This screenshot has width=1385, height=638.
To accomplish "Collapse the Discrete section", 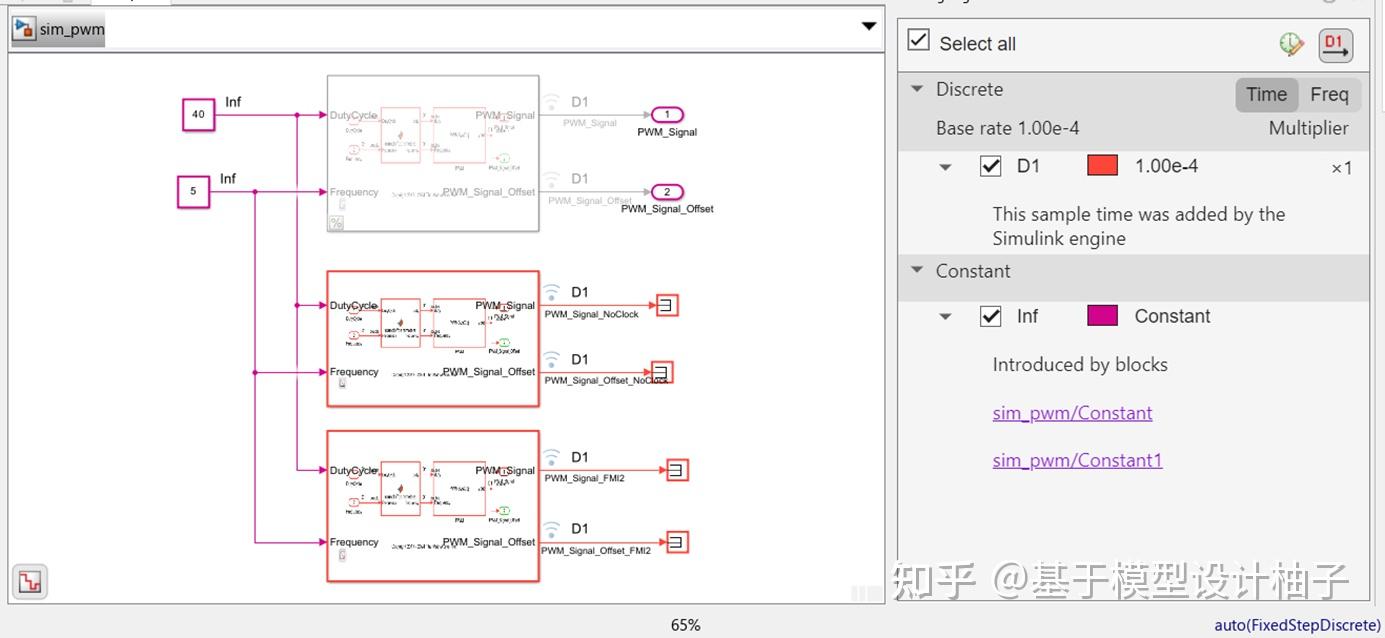I will point(918,89).
